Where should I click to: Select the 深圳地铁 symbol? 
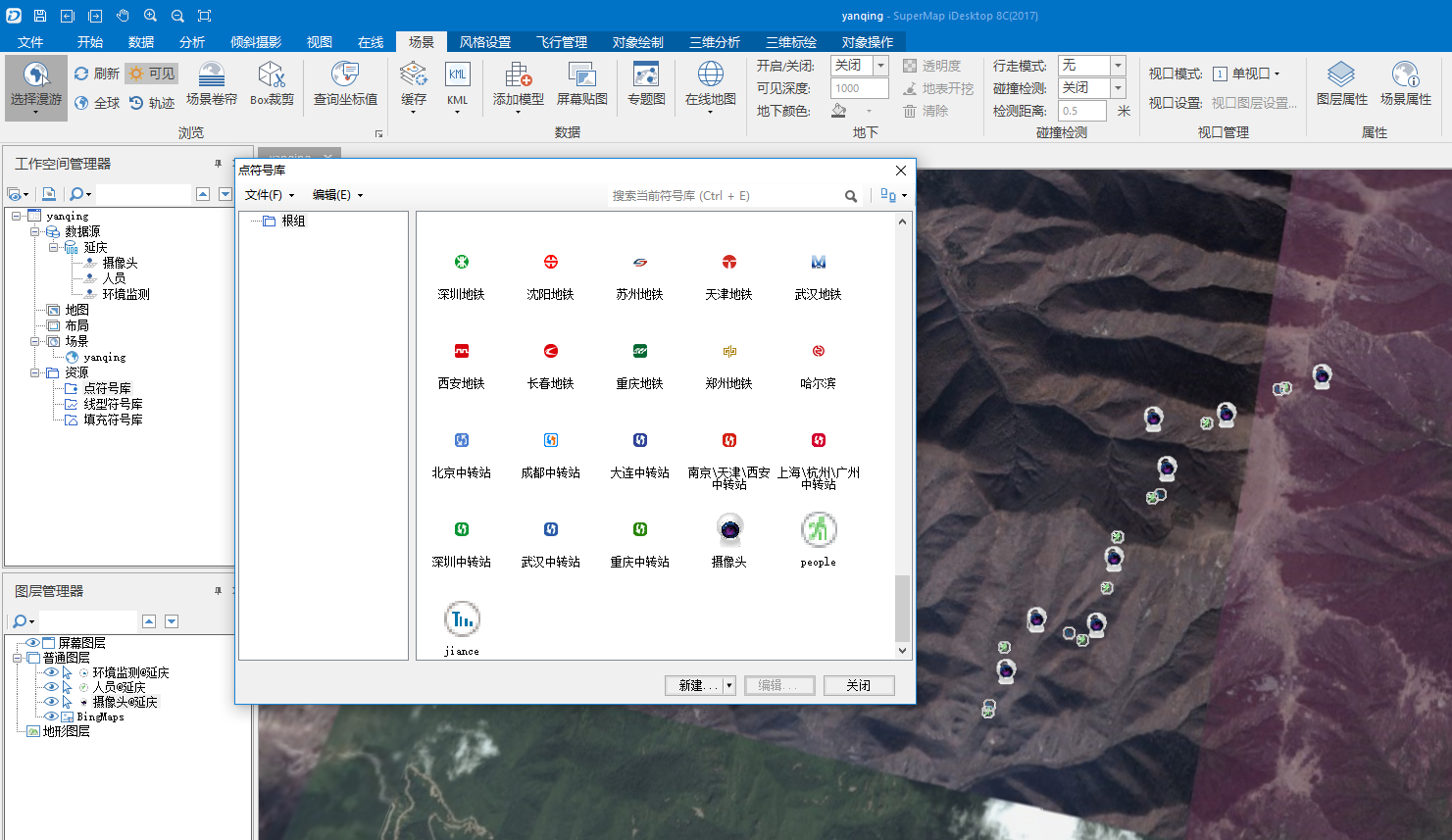coord(462,276)
